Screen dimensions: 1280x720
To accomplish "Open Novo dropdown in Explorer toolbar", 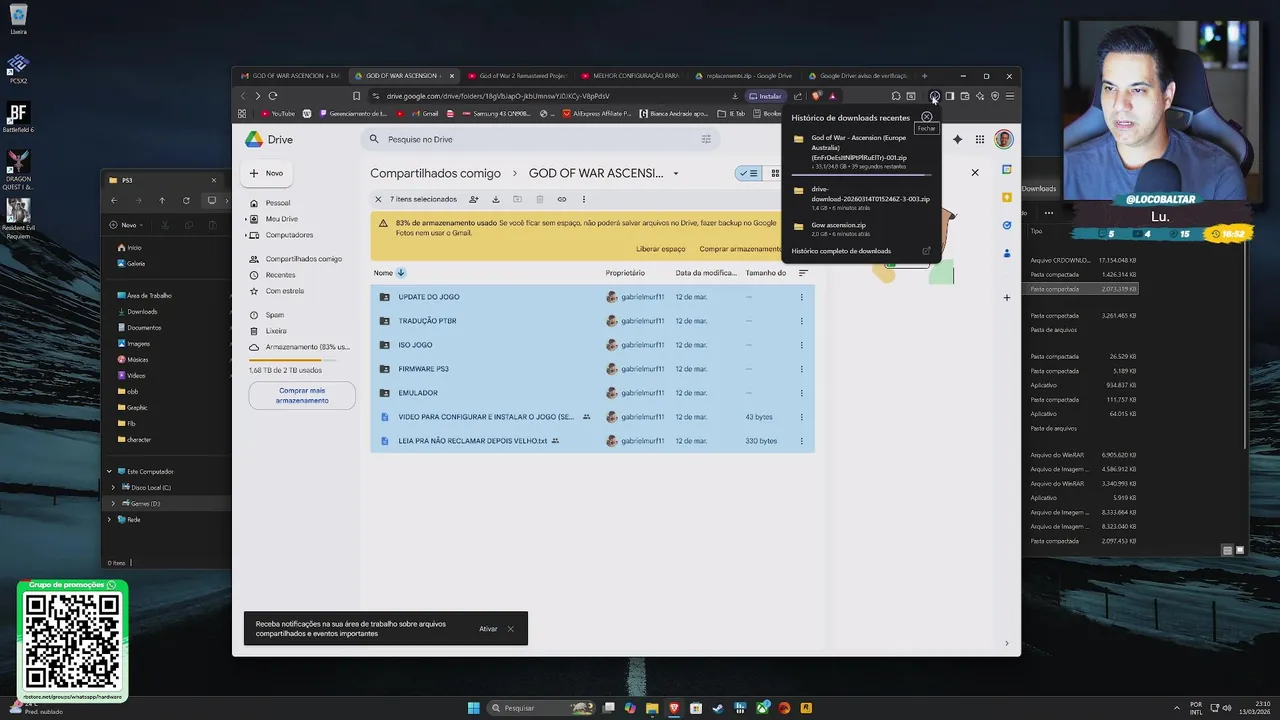I will (x=128, y=225).
